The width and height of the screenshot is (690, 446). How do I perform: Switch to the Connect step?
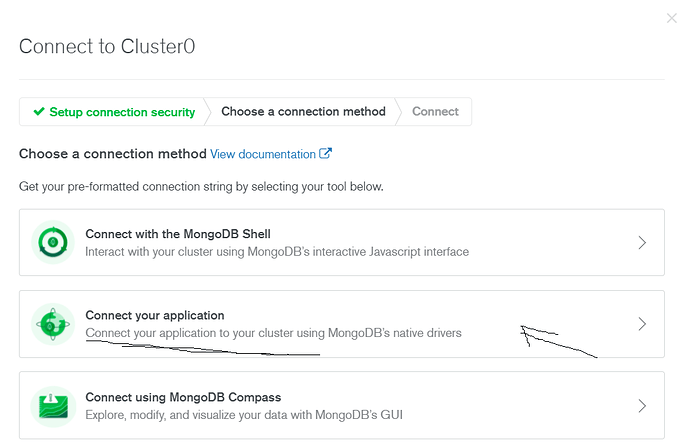pyautogui.click(x=435, y=112)
